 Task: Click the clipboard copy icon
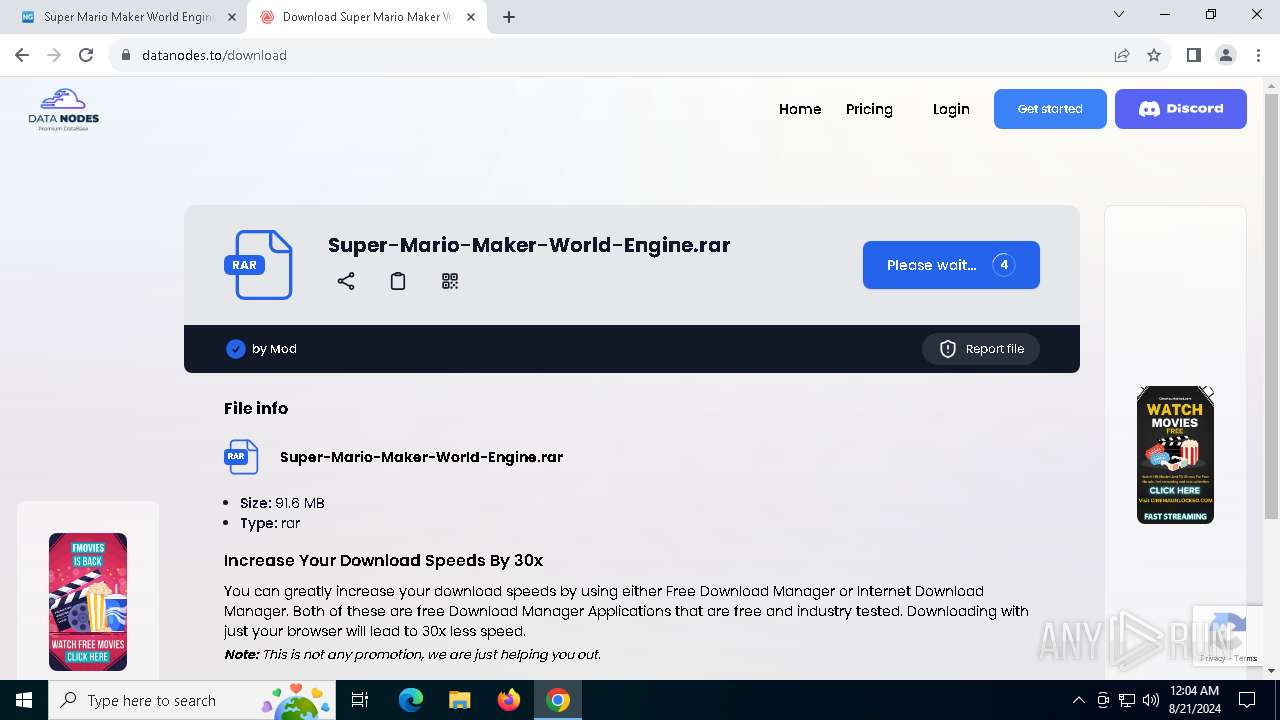398,281
